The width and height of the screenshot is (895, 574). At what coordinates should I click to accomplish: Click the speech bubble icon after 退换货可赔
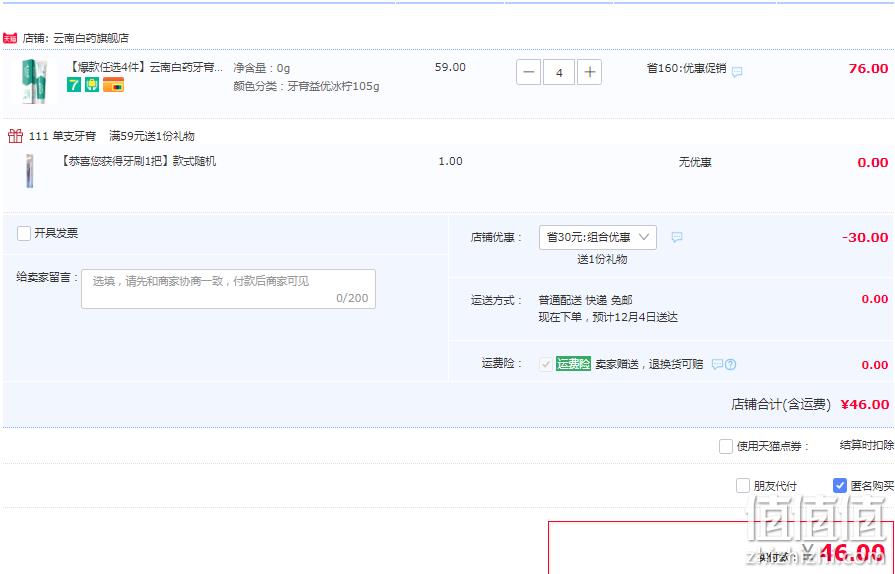pos(717,364)
